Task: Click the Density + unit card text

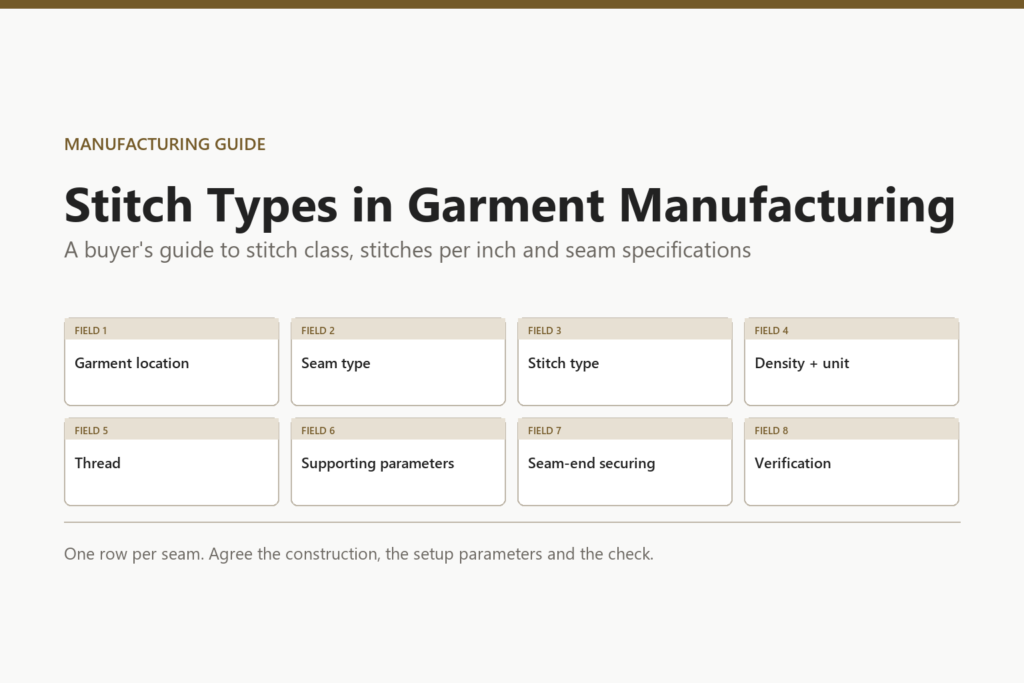Action: (802, 364)
